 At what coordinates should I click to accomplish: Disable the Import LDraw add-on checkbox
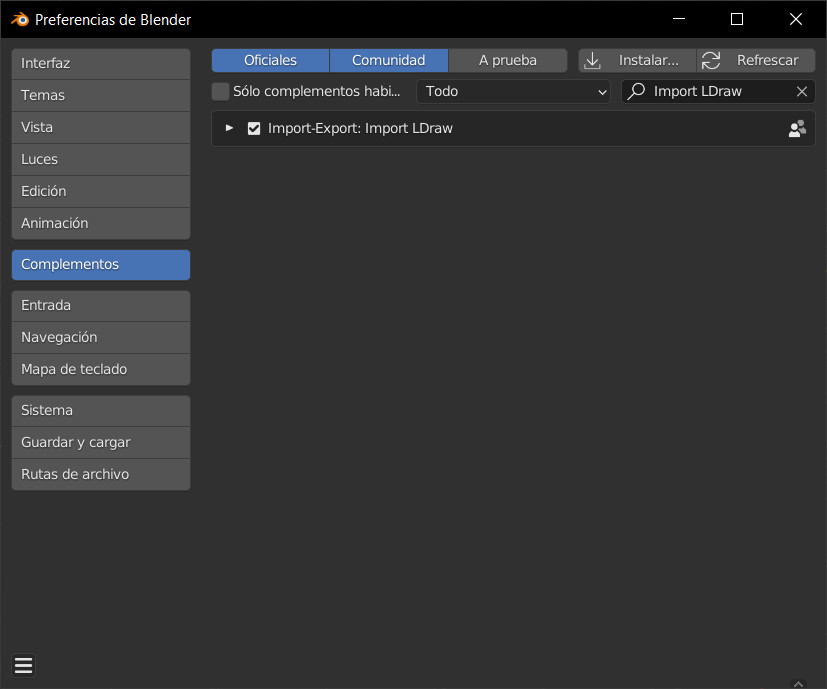254,128
